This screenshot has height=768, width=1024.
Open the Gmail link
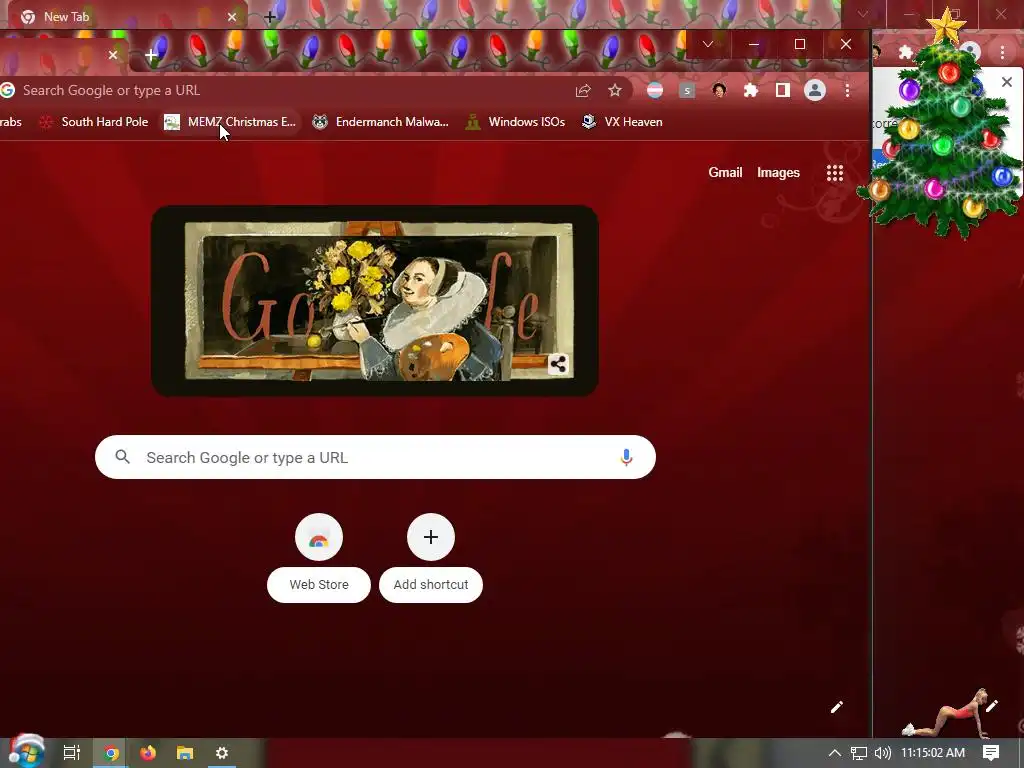tap(726, 172)
